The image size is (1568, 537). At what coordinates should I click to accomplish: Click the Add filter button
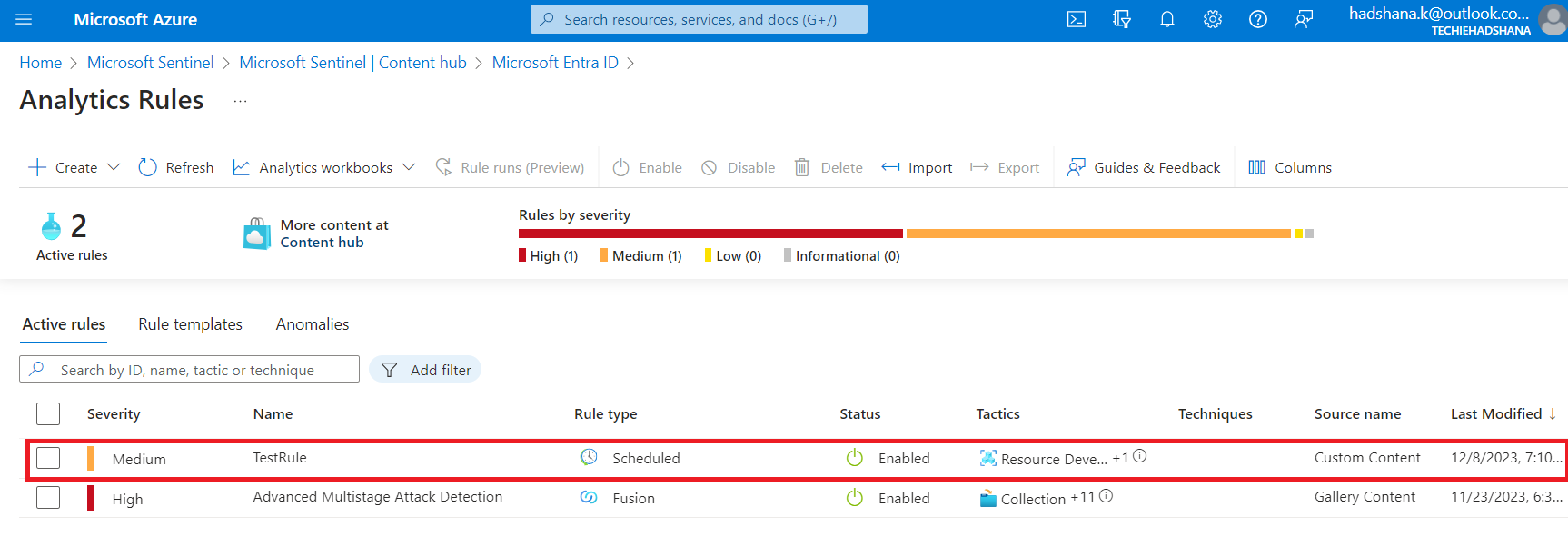425,369
